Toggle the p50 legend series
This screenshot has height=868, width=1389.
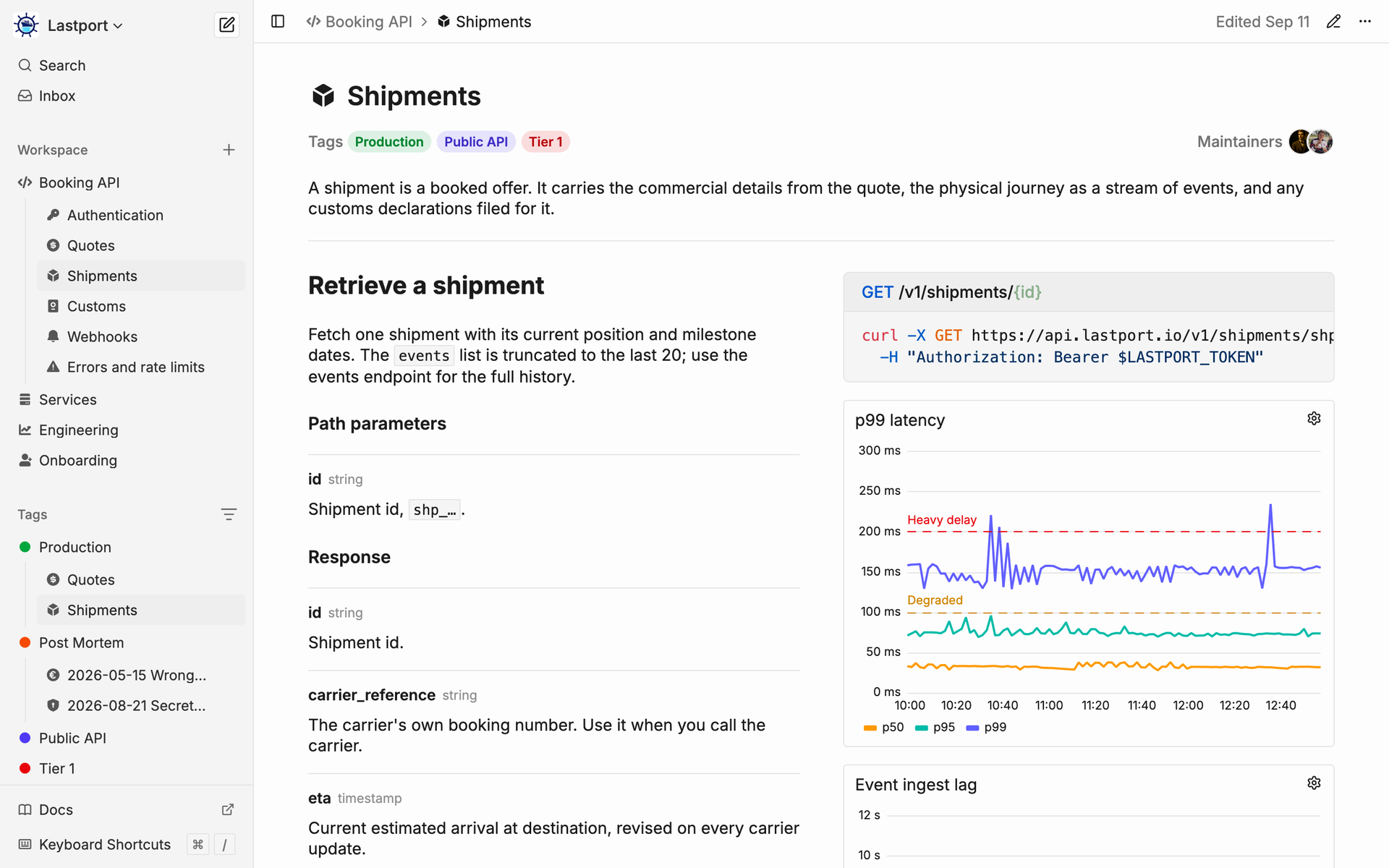coord(884,727)
